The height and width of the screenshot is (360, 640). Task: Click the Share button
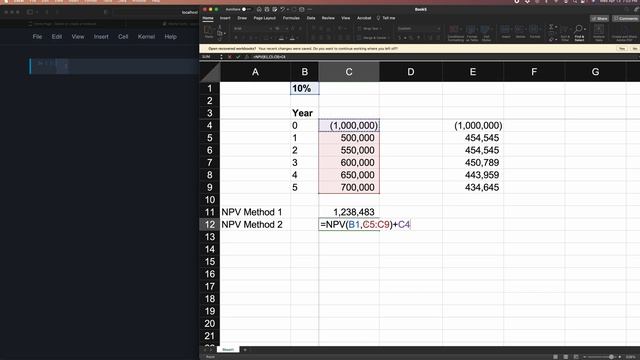[x=600, y=18]
